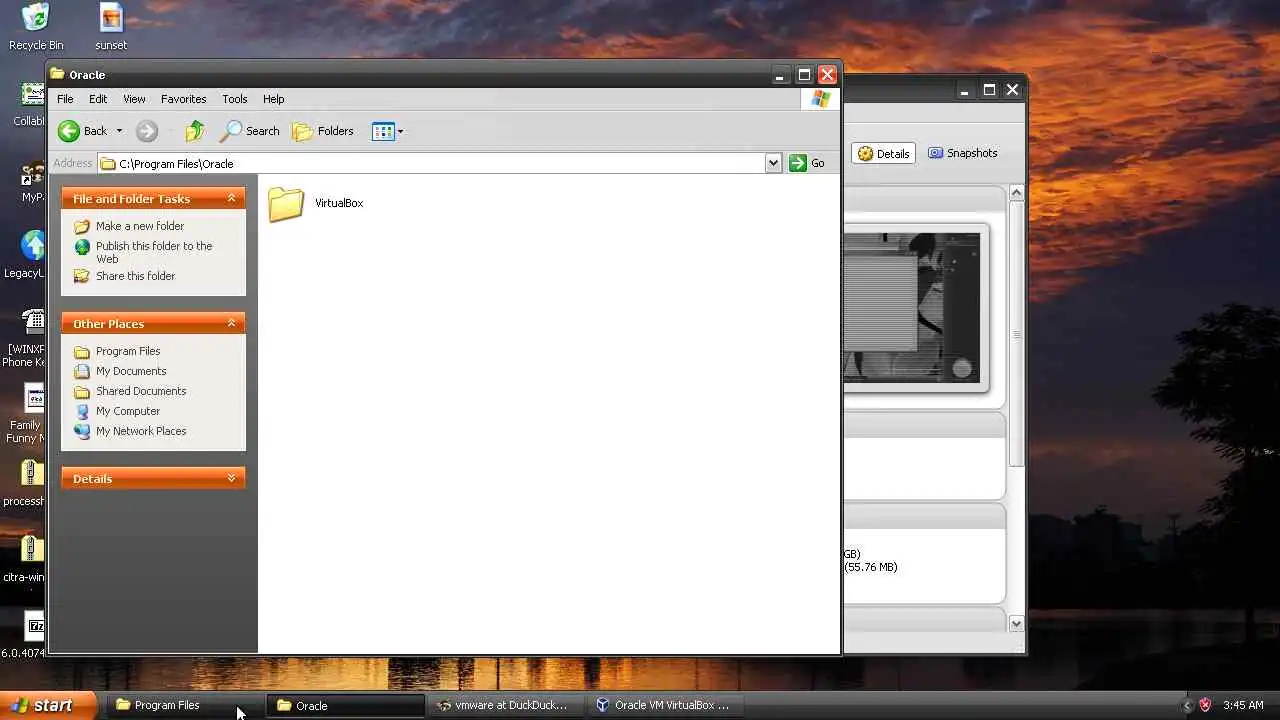Open the Start menu

click(48, 705)
